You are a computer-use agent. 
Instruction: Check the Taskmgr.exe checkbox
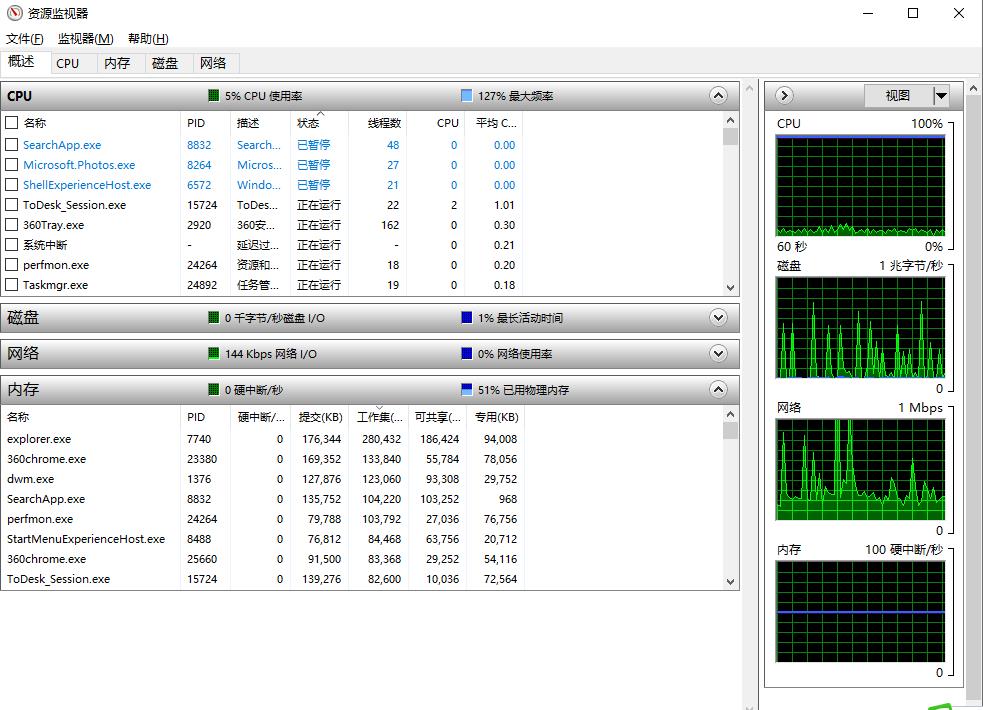tap(11, 285)
